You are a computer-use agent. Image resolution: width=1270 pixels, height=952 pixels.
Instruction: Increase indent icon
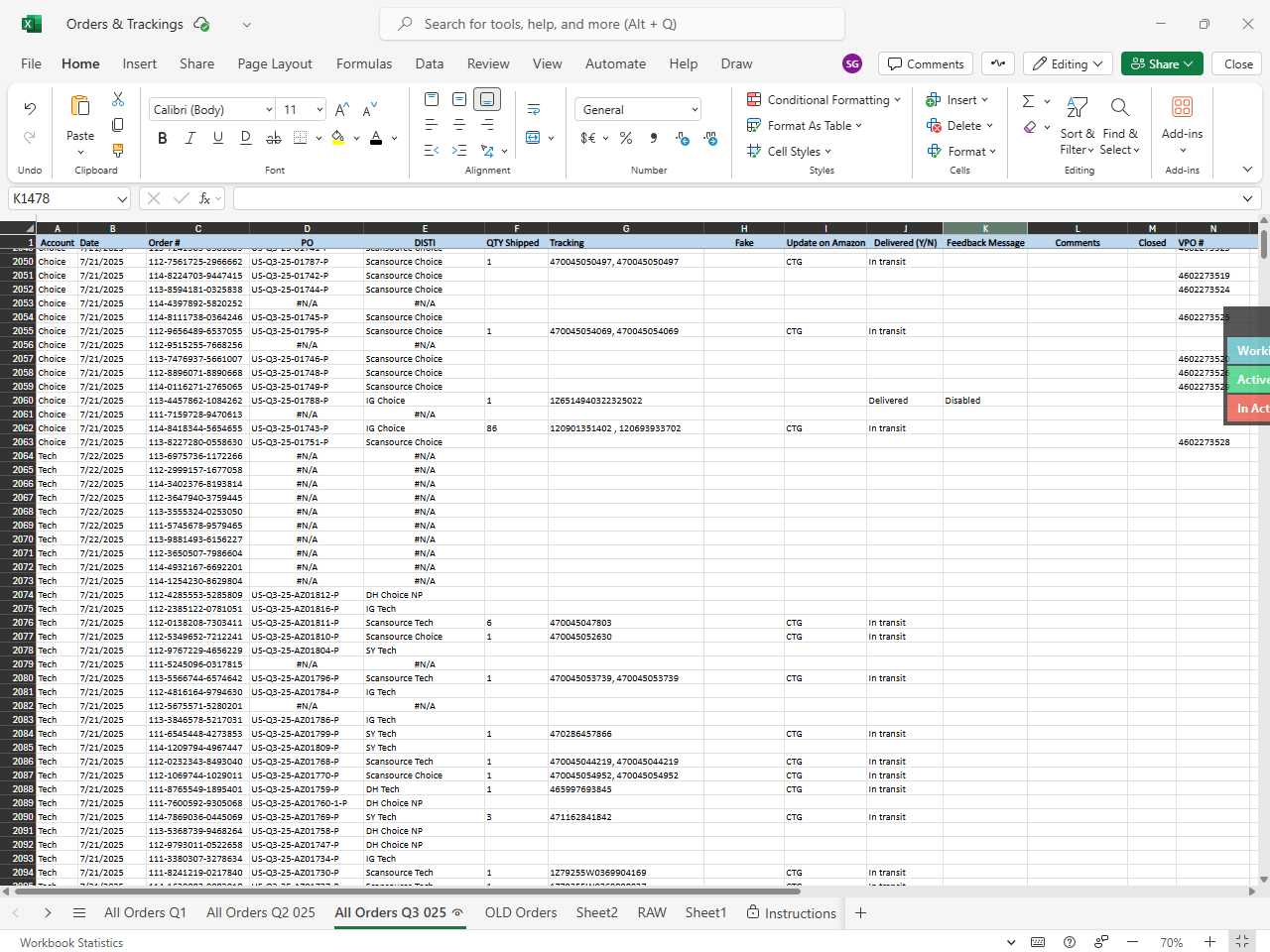459,151
